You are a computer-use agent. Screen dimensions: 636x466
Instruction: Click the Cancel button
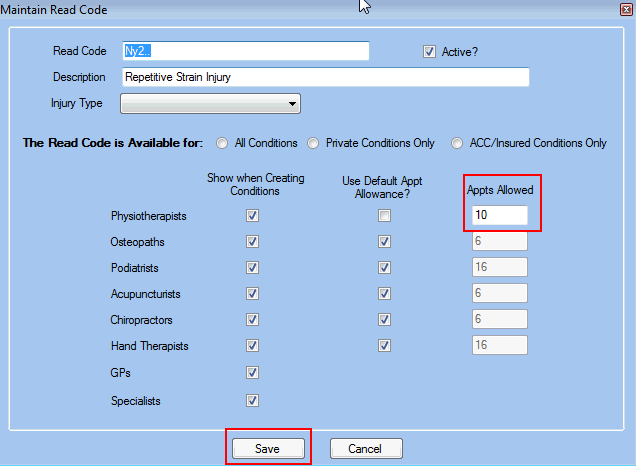pos(365,449)
